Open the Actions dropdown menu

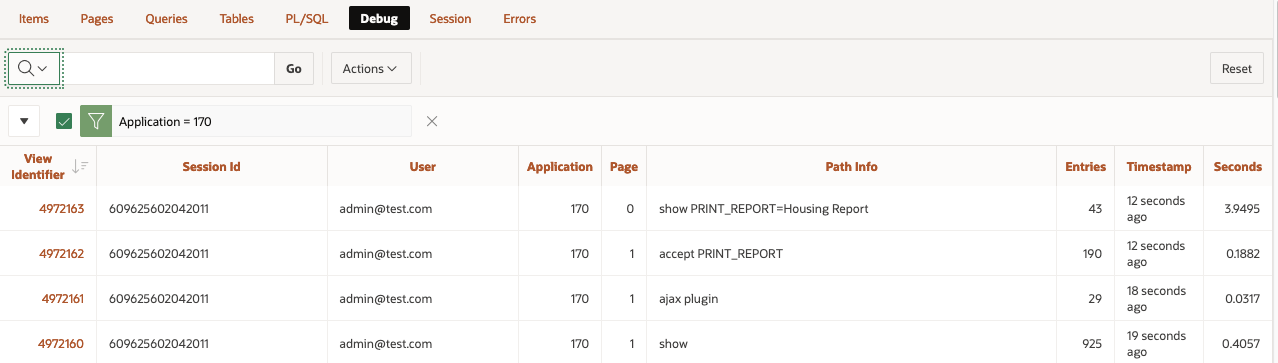pyautogui.click(x=370, y=68)
